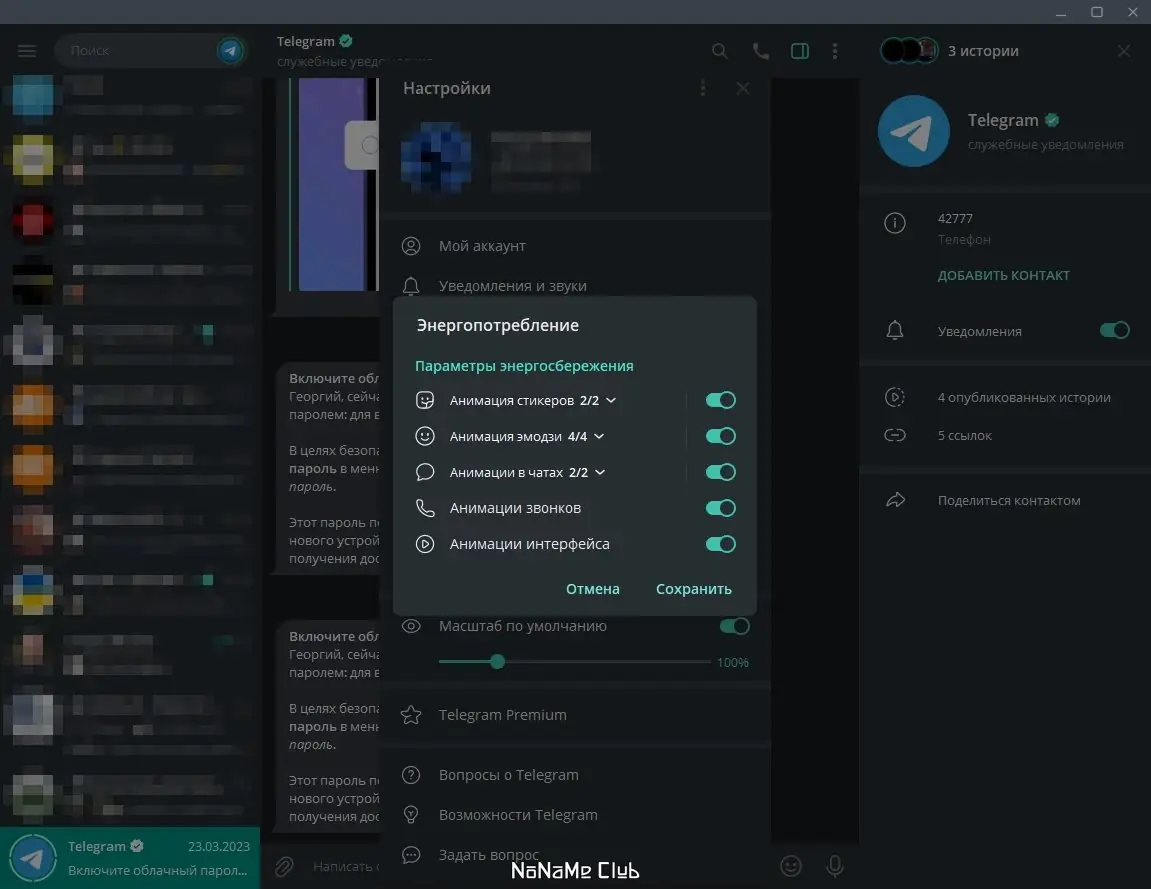Click the paperclip attach icon
The height and width of the screenshot is (889, 1151).
(284, 866)
